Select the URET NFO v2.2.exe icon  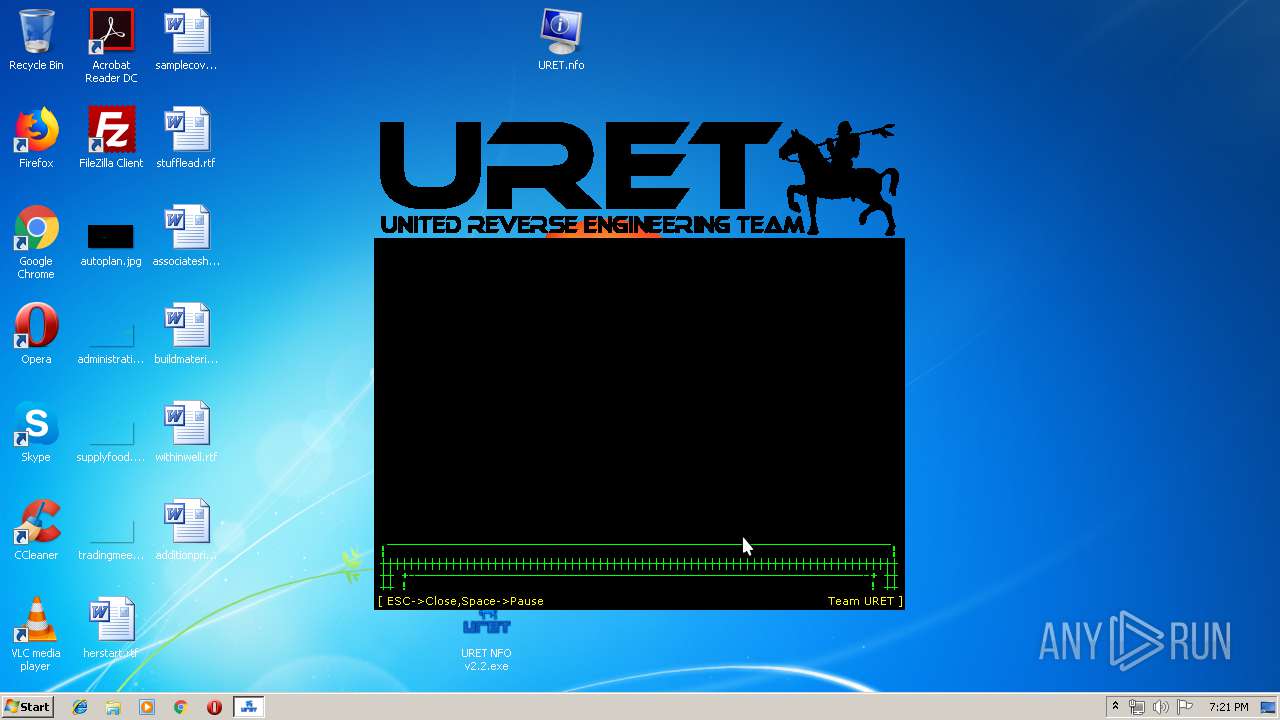pyautogui.click(x=487, y=640)
